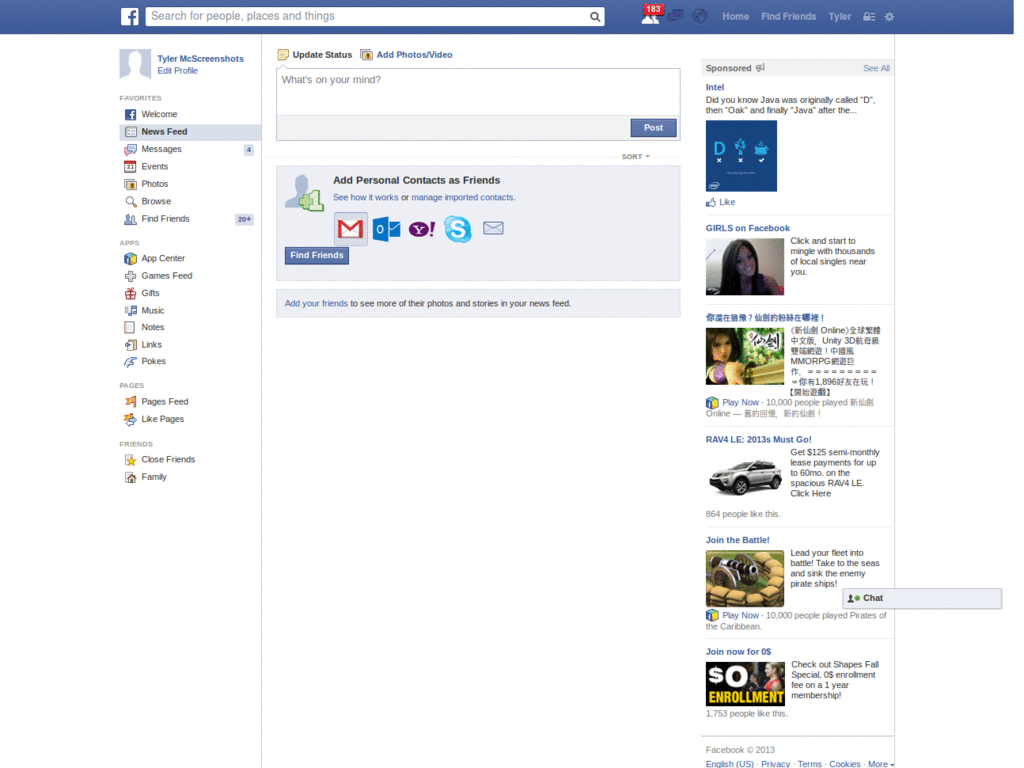Click Join the Battle! ad title
Screen dimensions: 1024x768
pyautogui.click(x=737, y=540)
